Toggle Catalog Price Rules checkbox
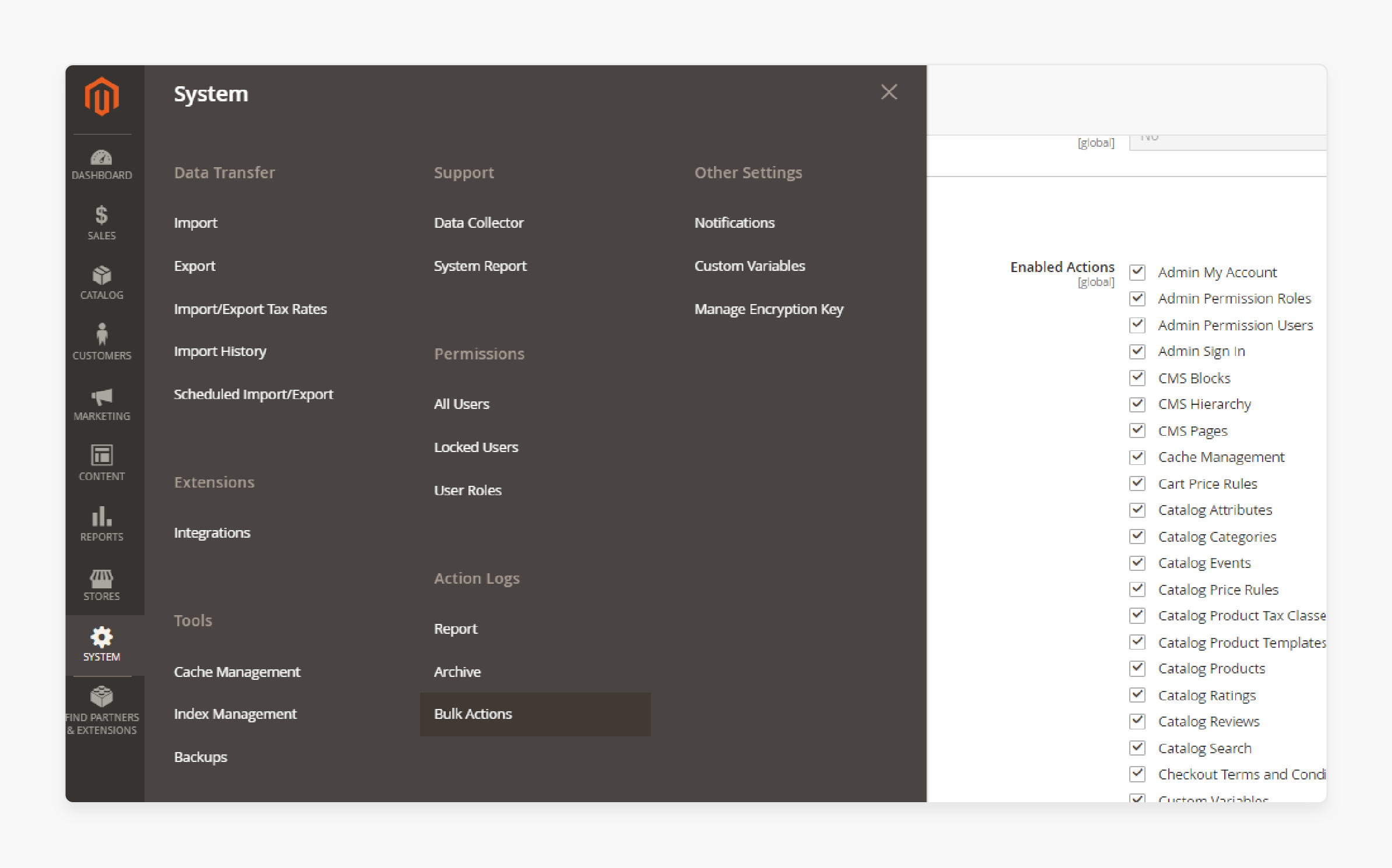 point(1137,590)
